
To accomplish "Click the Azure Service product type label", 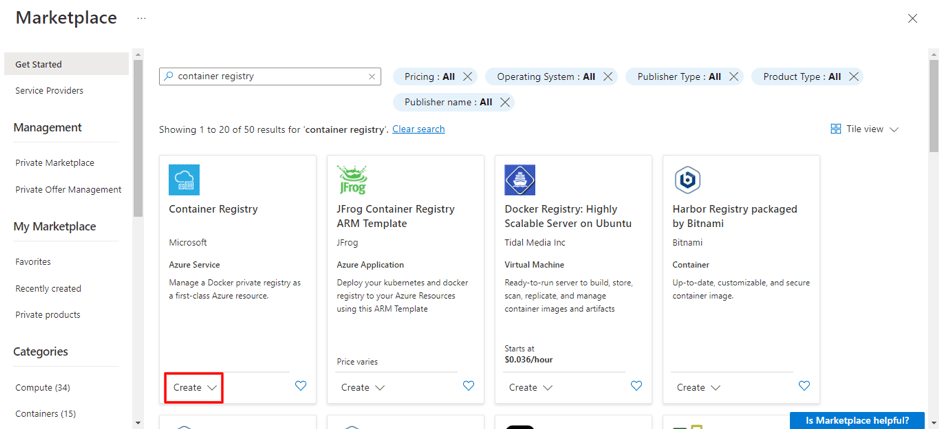I will (195, 265).
